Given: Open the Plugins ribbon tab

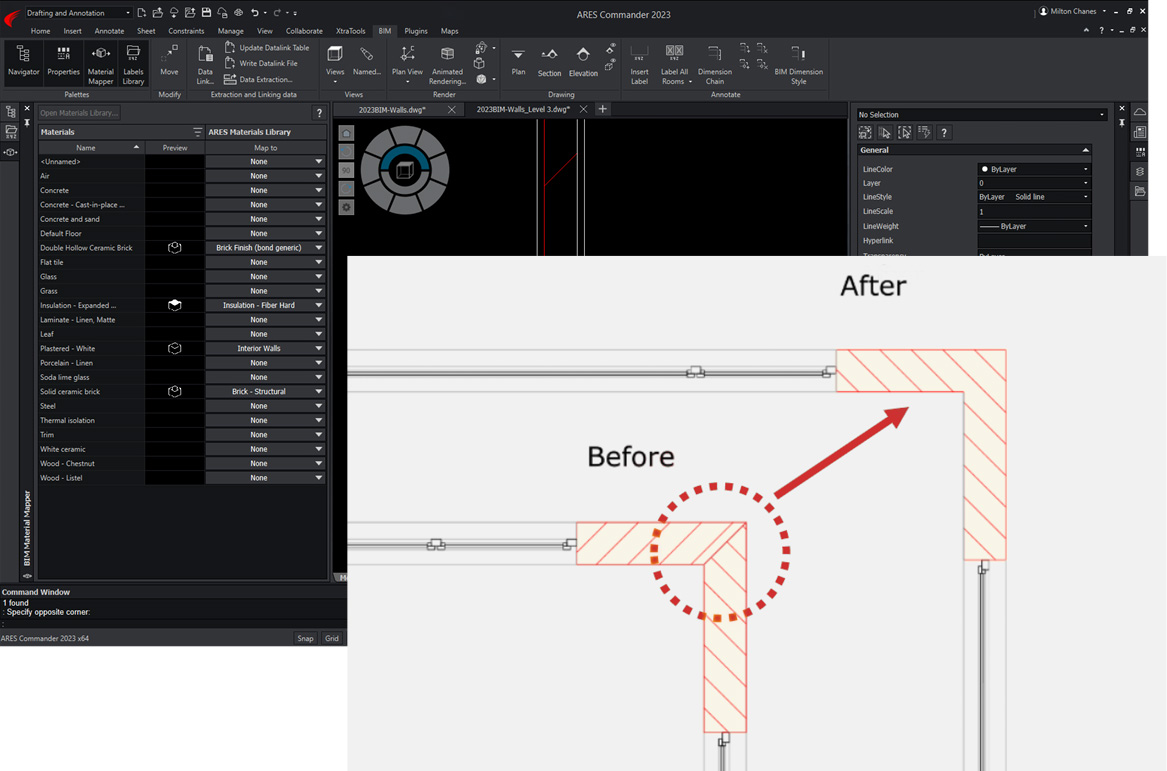Looking at the screenshot, I should click(416, 31).
